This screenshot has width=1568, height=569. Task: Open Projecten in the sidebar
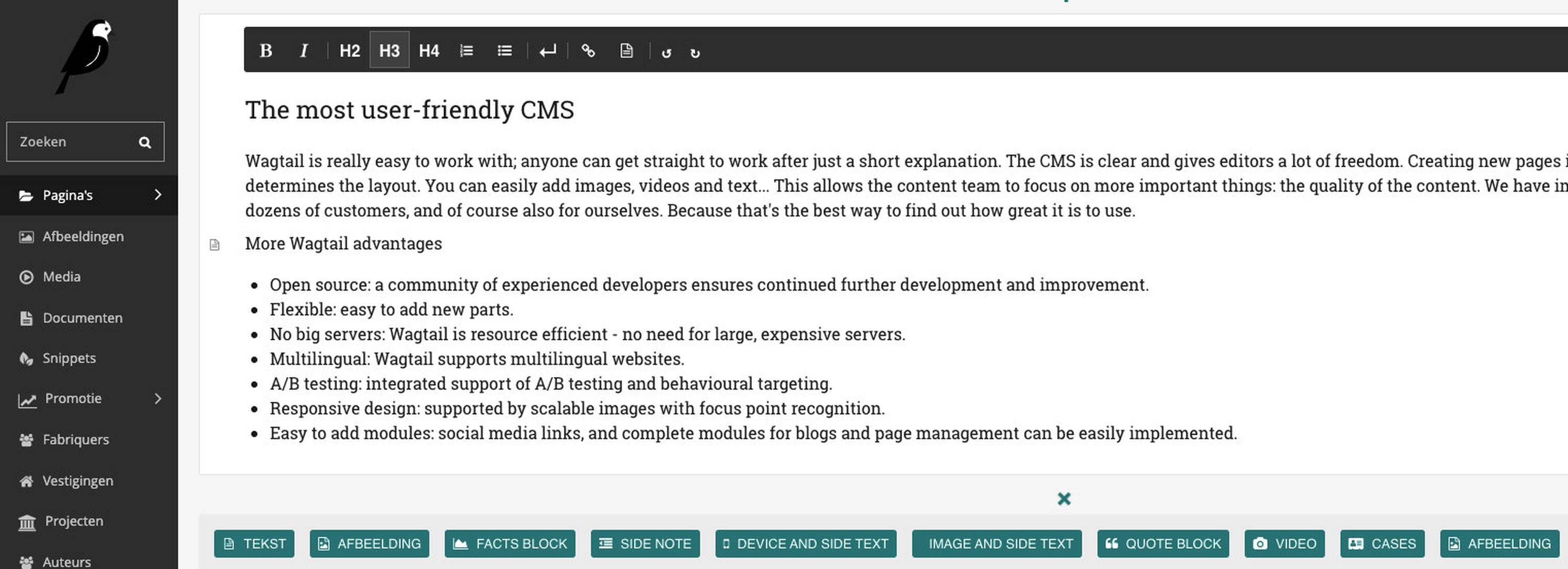pyautogui.click(x=89, y=522)
